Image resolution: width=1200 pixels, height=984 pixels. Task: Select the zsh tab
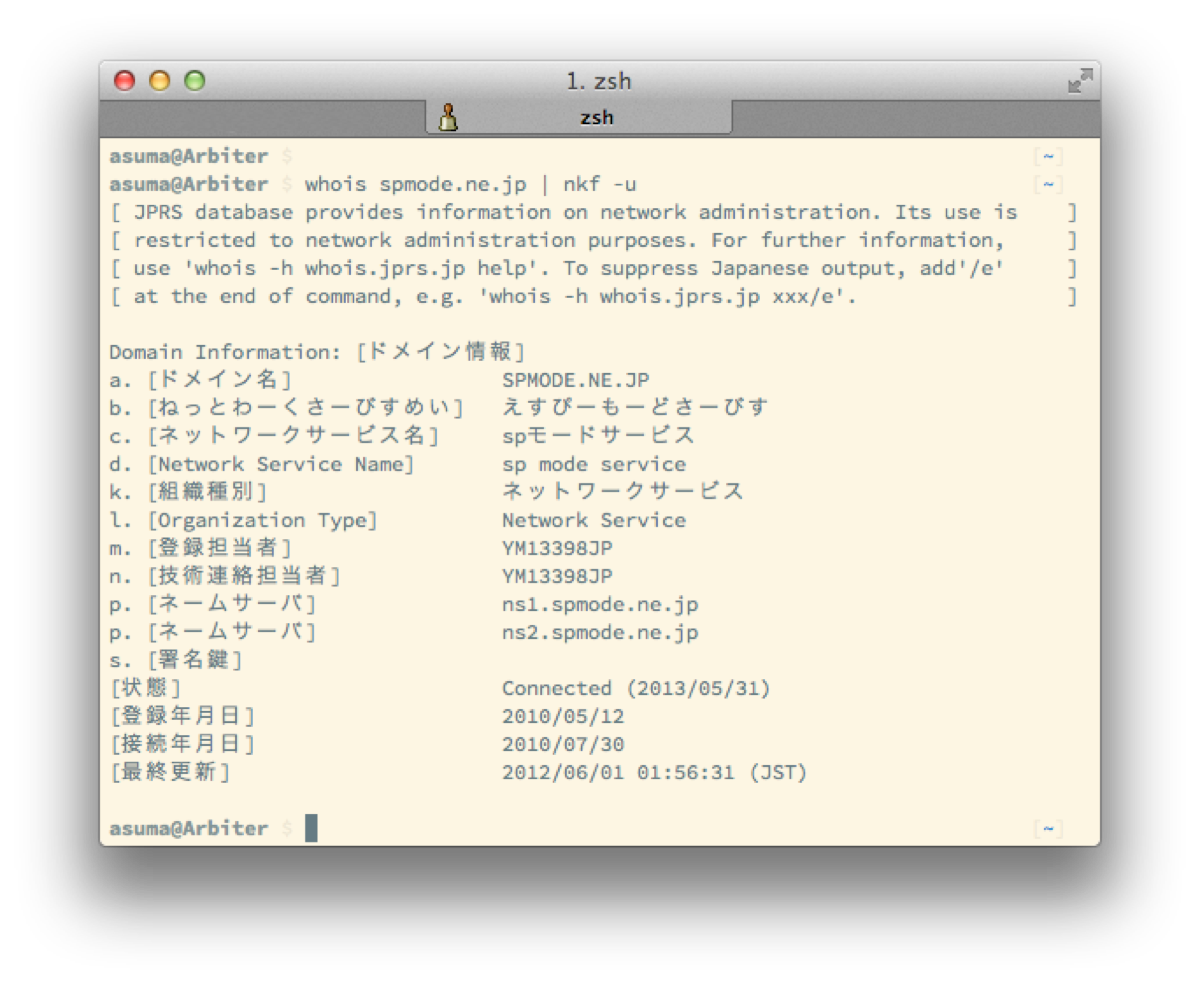579,117
